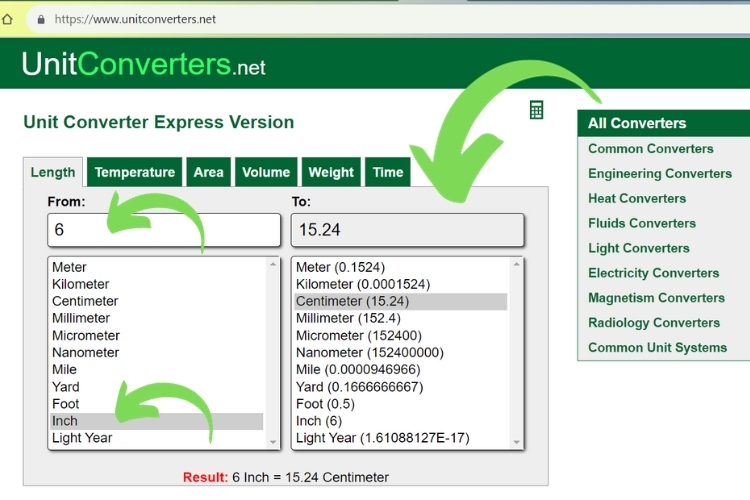Open the Volume tab
The image size is (750, 500).
[266, 172]
